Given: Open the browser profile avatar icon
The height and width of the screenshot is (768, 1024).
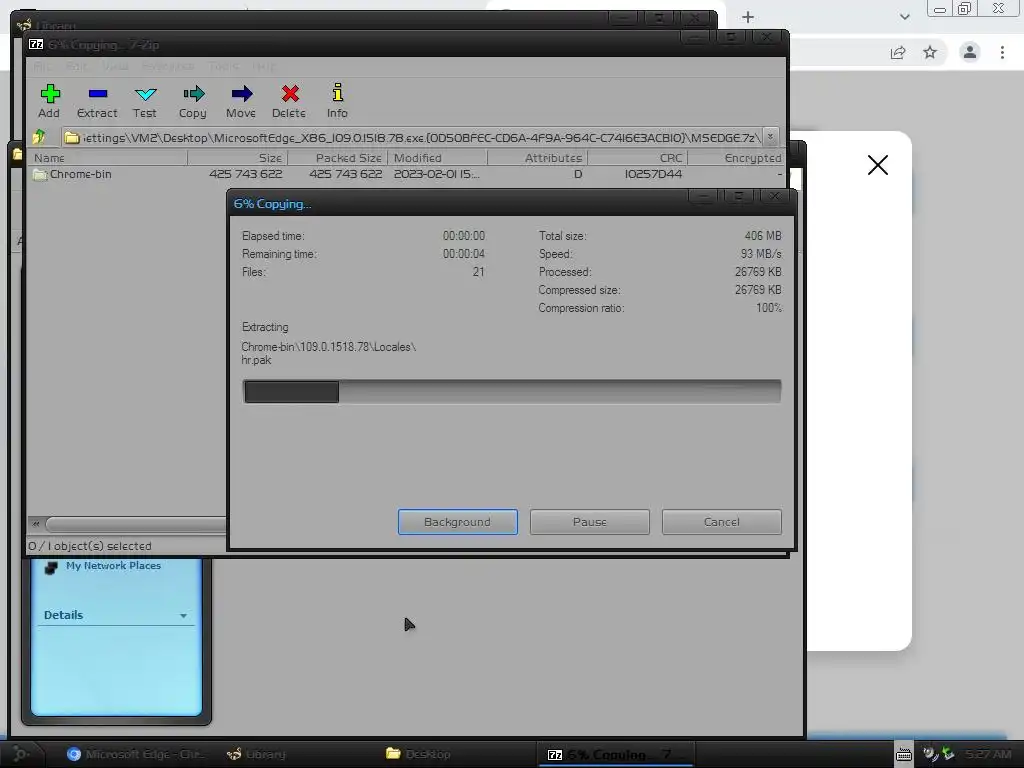Looking at the screenshot, I should pos(970,52).
